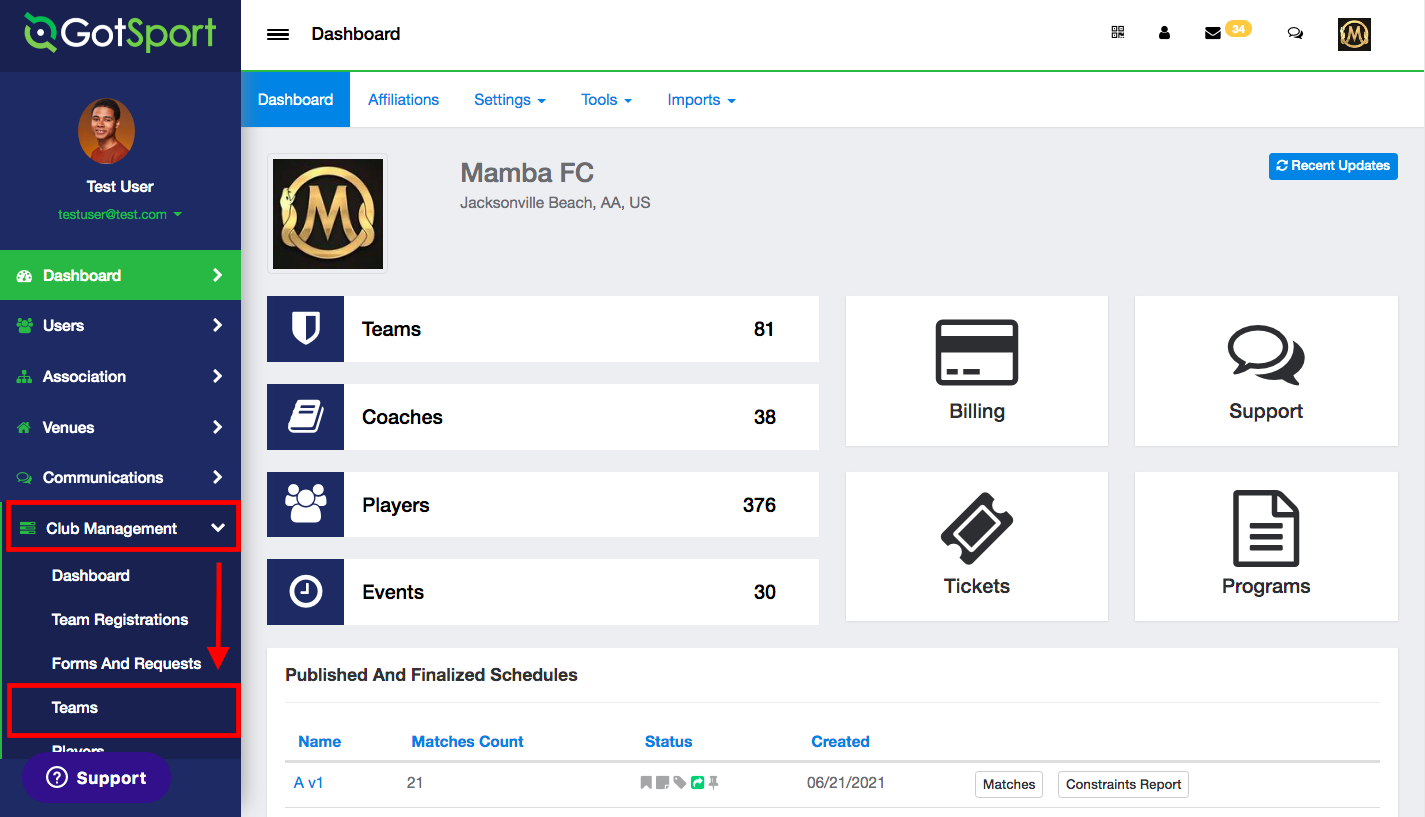Sort by the Matches Count column header
Viewport: 1425px width, 817px height.
(x=467, y=742)
